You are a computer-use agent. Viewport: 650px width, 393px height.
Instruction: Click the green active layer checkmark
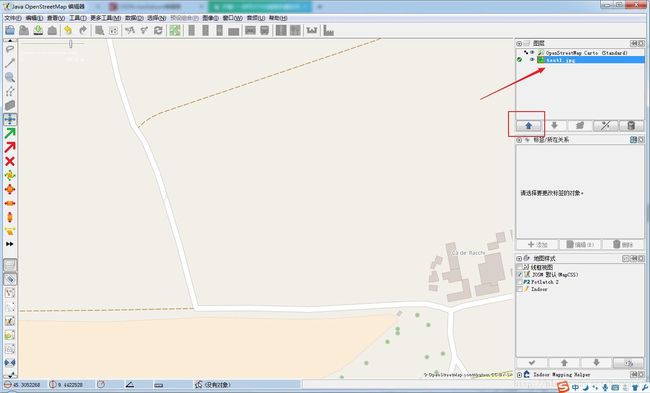tap(519, 60)
